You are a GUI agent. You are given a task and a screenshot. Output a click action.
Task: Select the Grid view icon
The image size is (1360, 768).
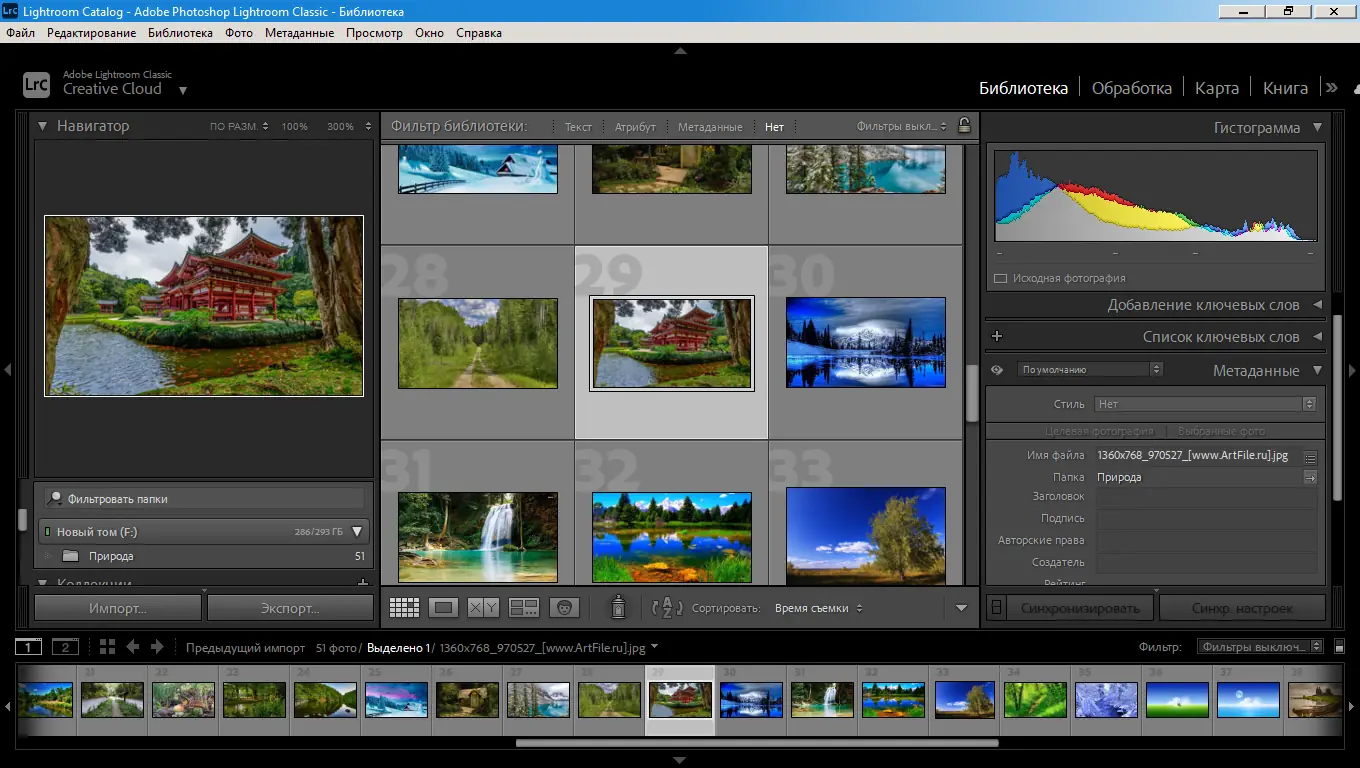404,607
